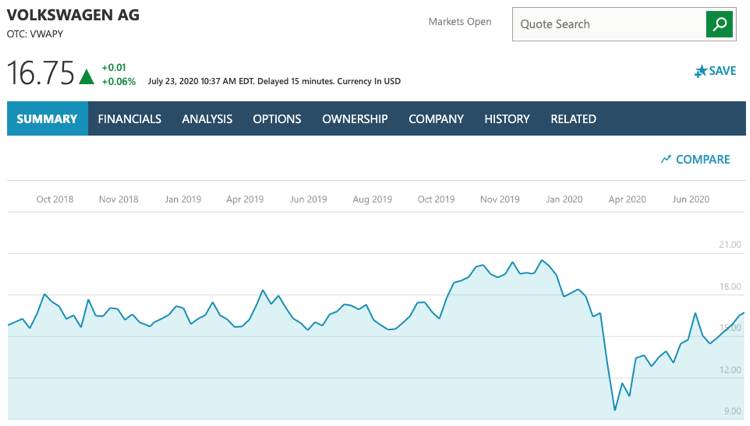Select Oct 2019 on chart timeline
The width and height of the screenshot is (750, 426).
click(436, 199)
